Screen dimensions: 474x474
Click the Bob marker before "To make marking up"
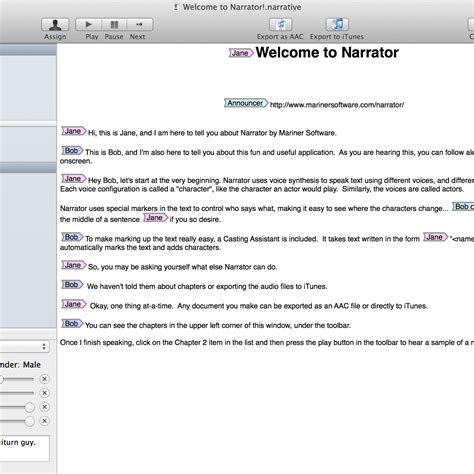(x=72, y=237)
